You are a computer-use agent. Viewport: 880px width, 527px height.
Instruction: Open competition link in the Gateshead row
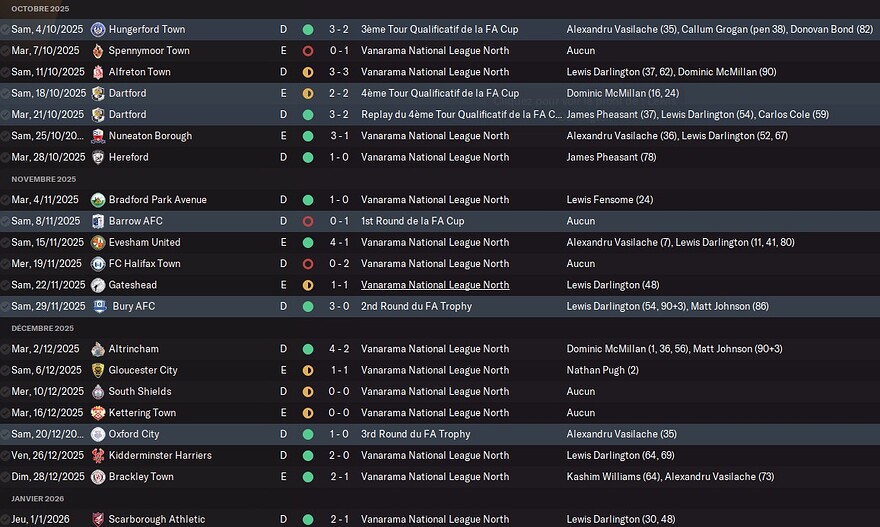pos(434,285)
